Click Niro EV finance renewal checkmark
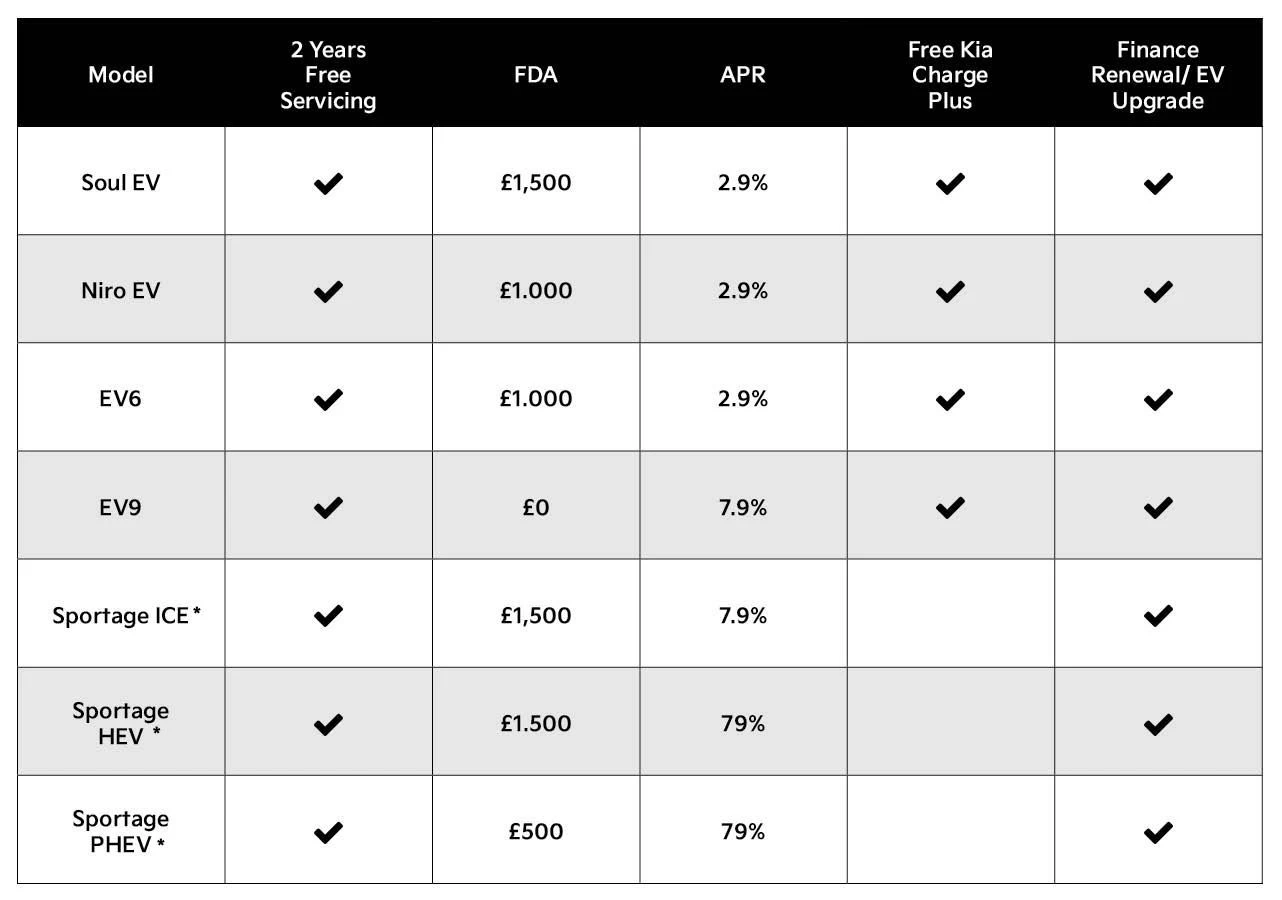The image size is (1282, 900). [x=1158, y=291]
